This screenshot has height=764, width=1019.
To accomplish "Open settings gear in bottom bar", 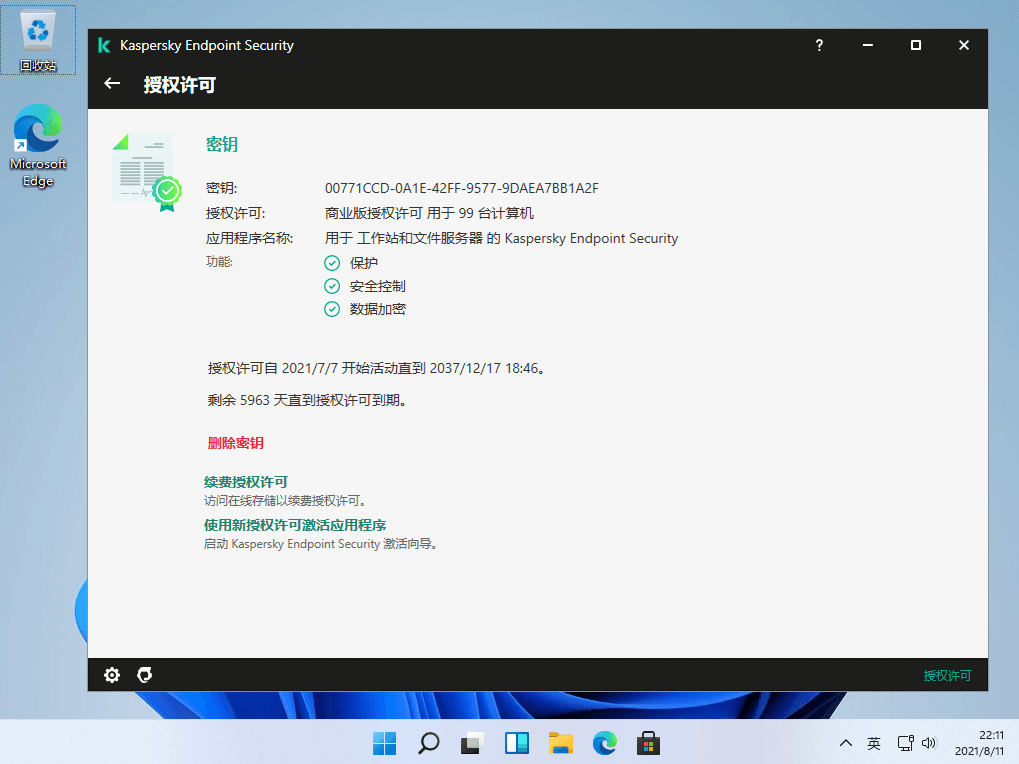I will [112, 675].
